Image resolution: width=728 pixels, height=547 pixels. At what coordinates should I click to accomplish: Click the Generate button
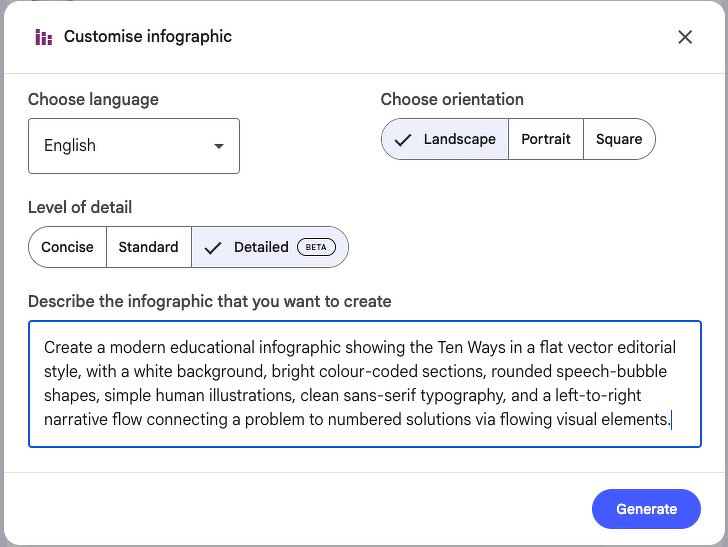[x=646, y=509]
